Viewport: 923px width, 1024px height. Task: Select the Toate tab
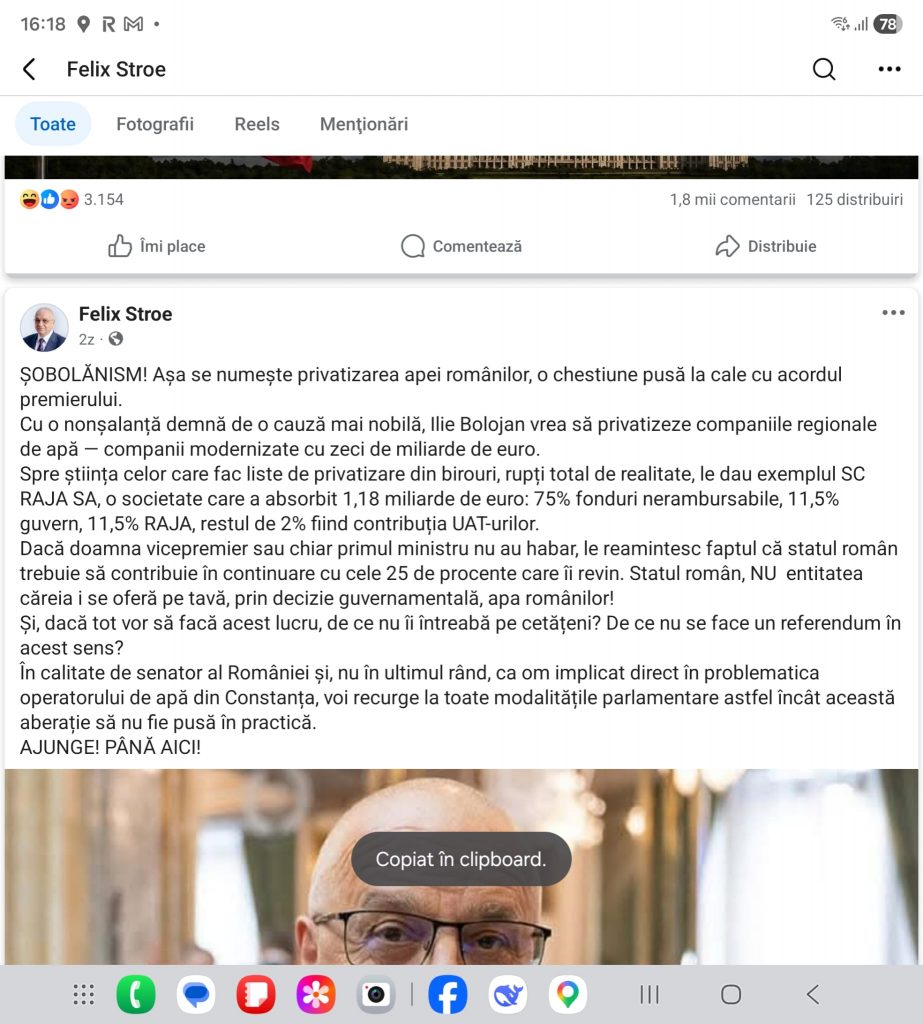(x=53, y=124)
